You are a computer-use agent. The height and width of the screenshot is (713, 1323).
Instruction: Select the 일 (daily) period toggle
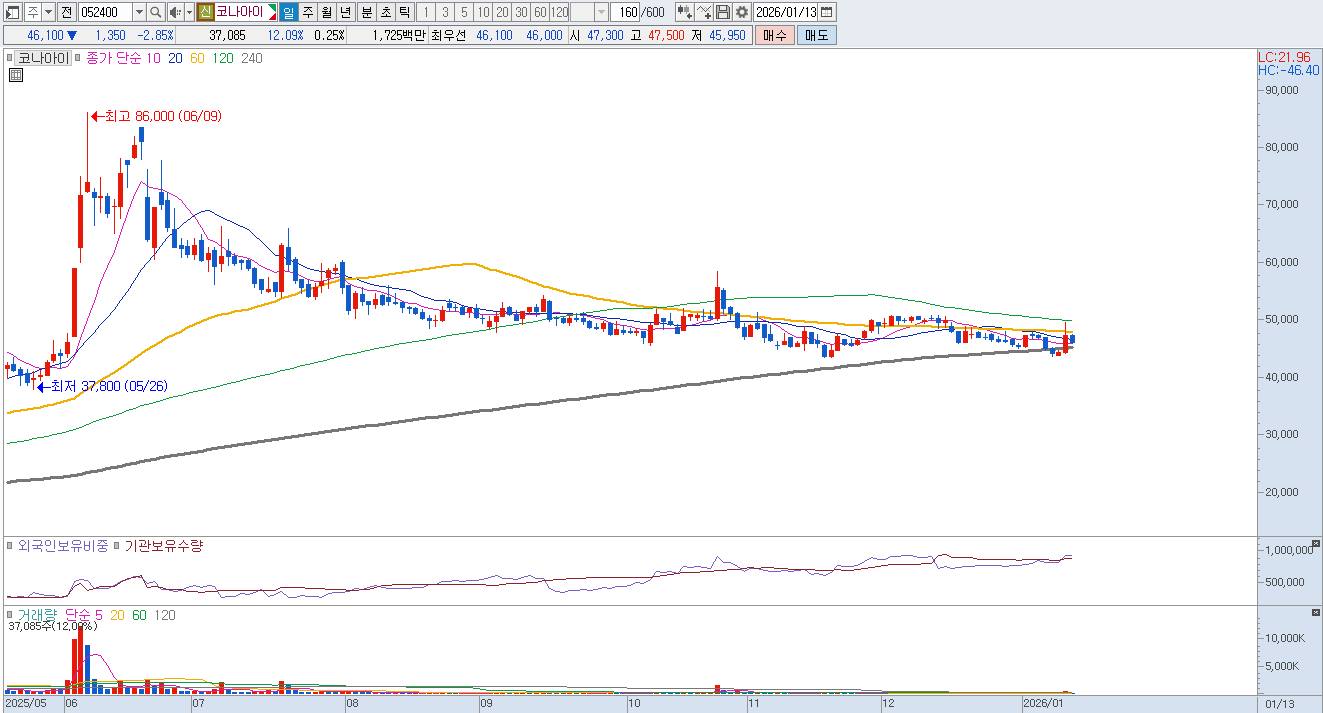(x=288, y=12)
